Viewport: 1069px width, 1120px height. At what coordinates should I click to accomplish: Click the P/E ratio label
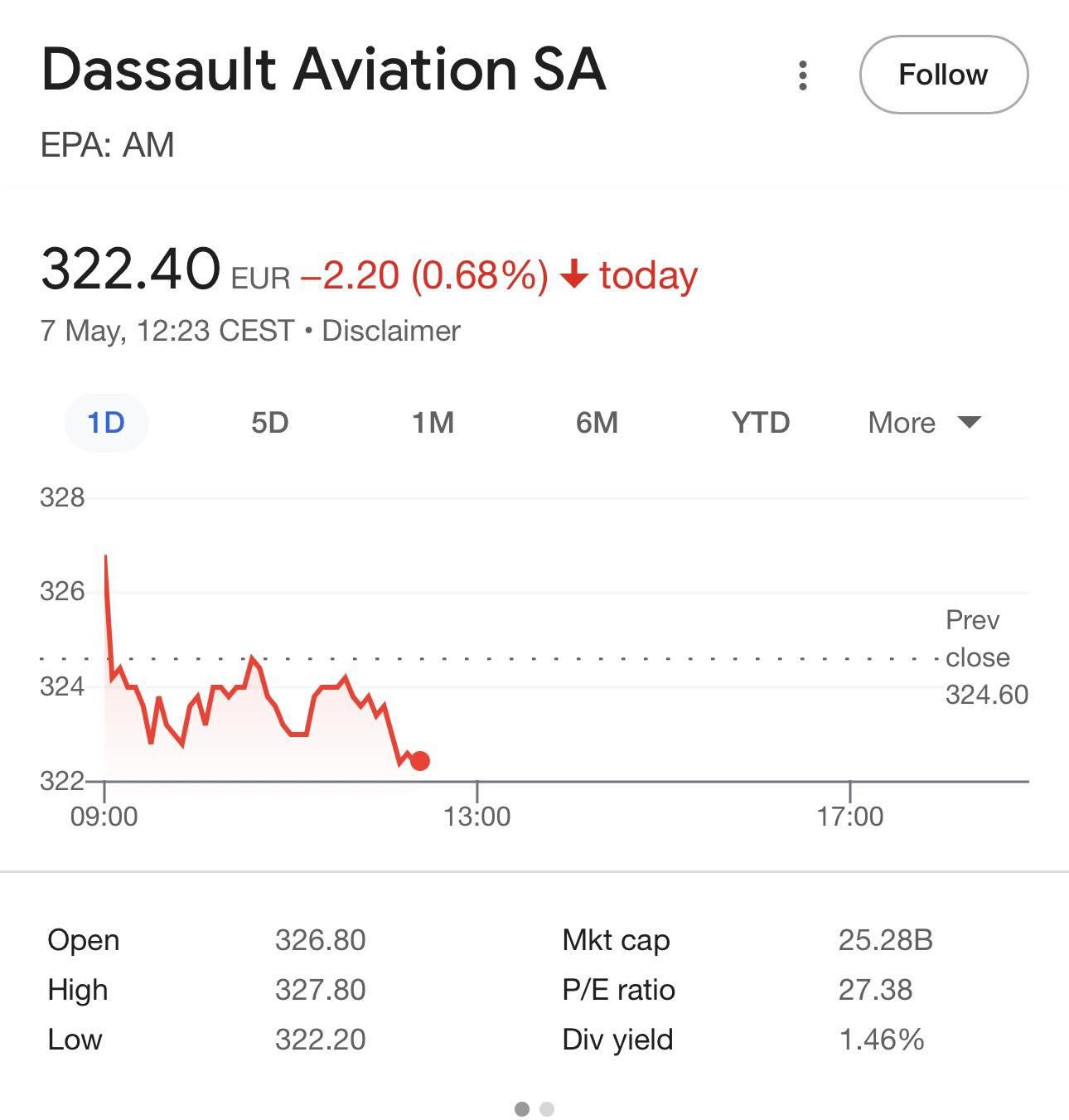[x=618, y=990]
